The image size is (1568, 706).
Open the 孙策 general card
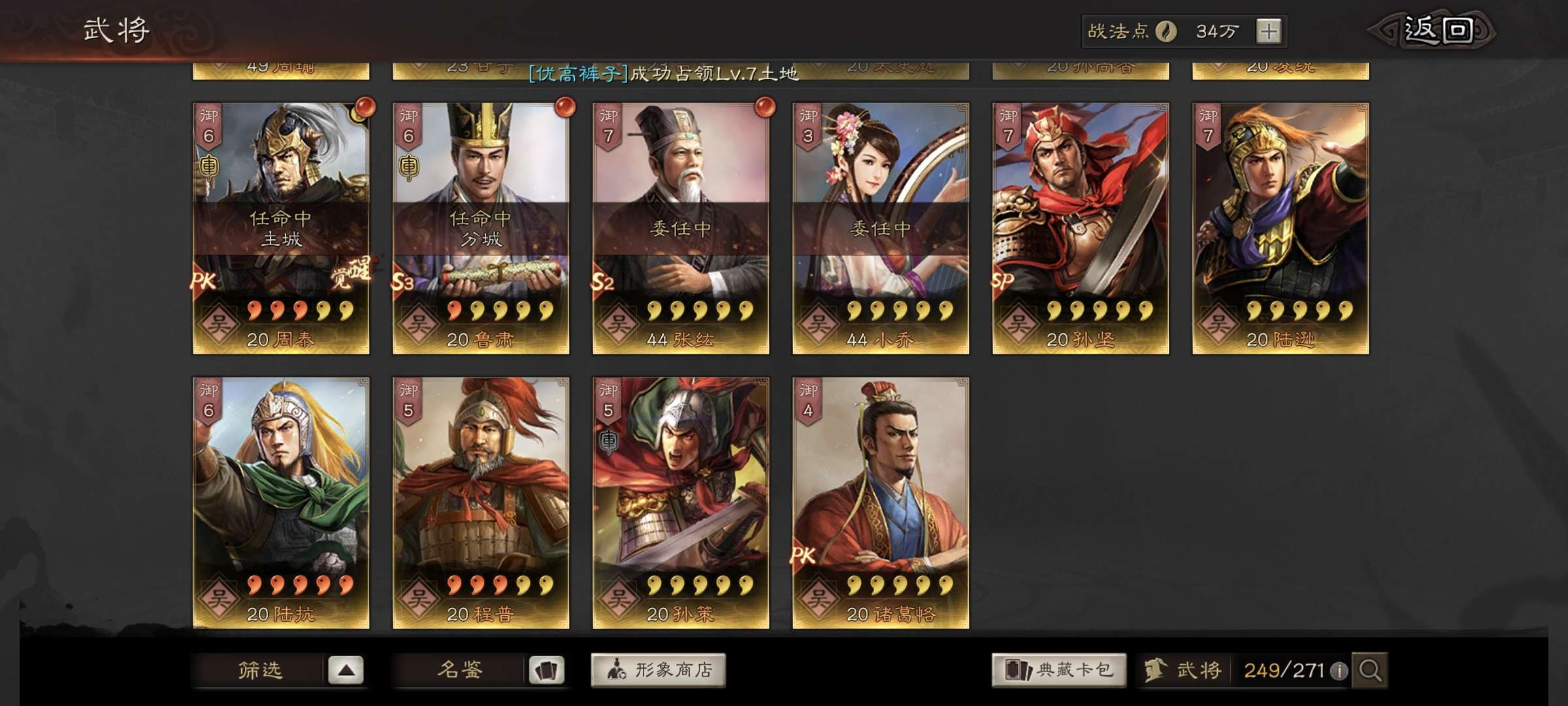coord(681,503)
